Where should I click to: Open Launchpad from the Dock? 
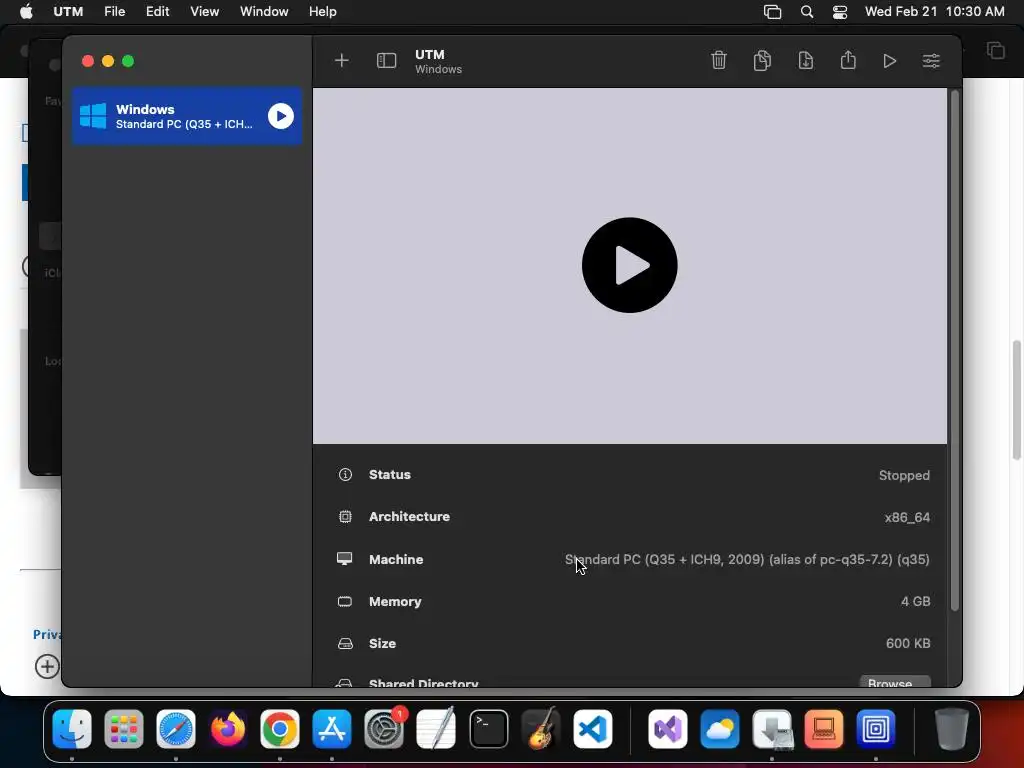[123, 729]
